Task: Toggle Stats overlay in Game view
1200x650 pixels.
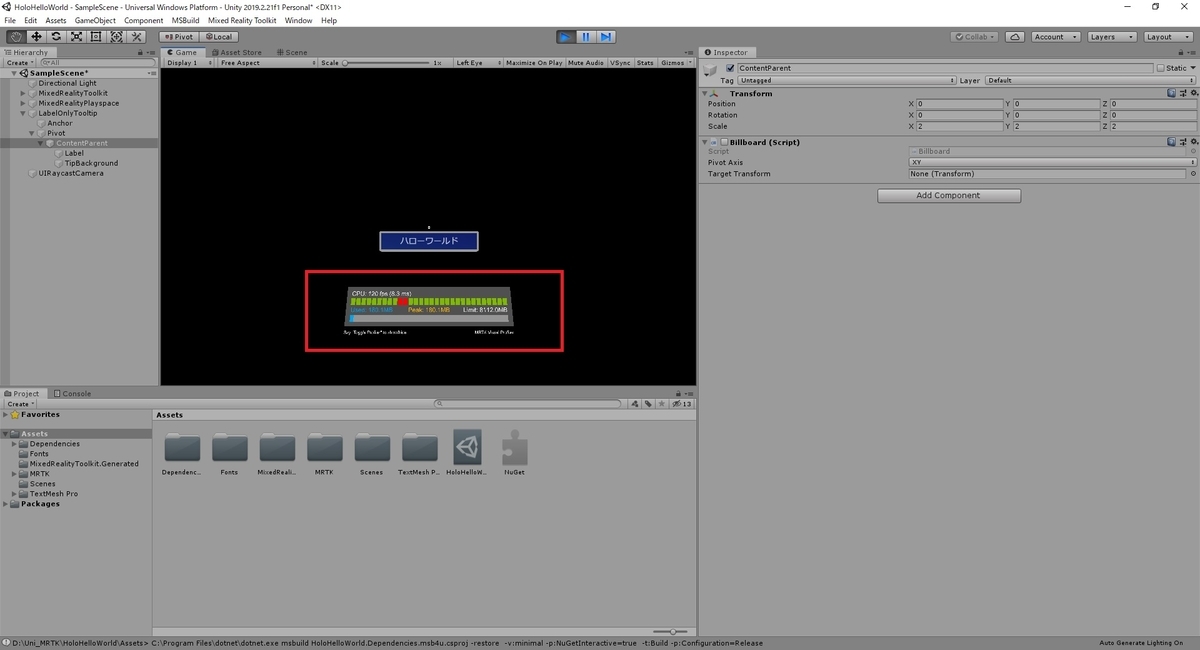Action: tap(645, 63)
